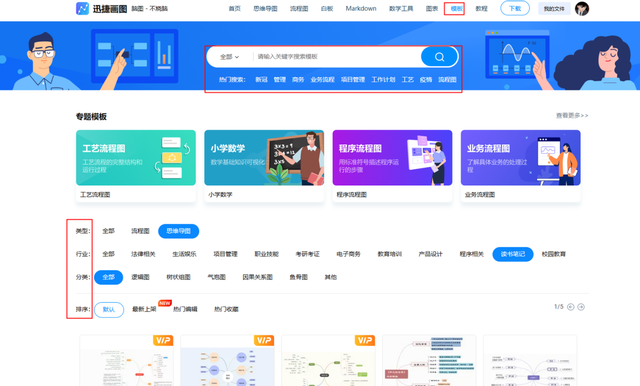Select the 校园教育 industry filter
640x386 pixels.
click(x=554, y=254)
